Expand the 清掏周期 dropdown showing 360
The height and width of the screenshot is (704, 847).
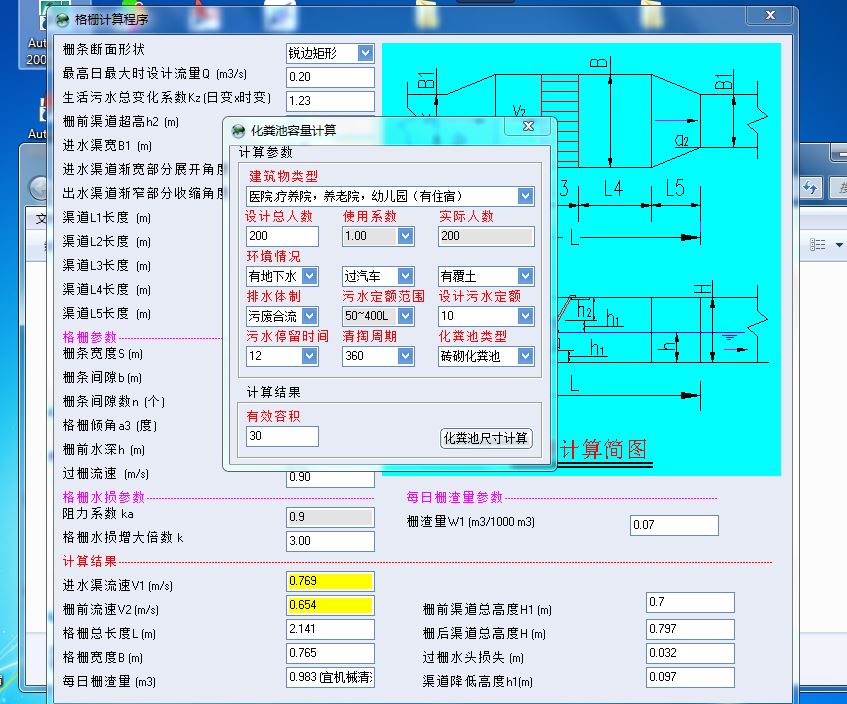tap(405, 356)
